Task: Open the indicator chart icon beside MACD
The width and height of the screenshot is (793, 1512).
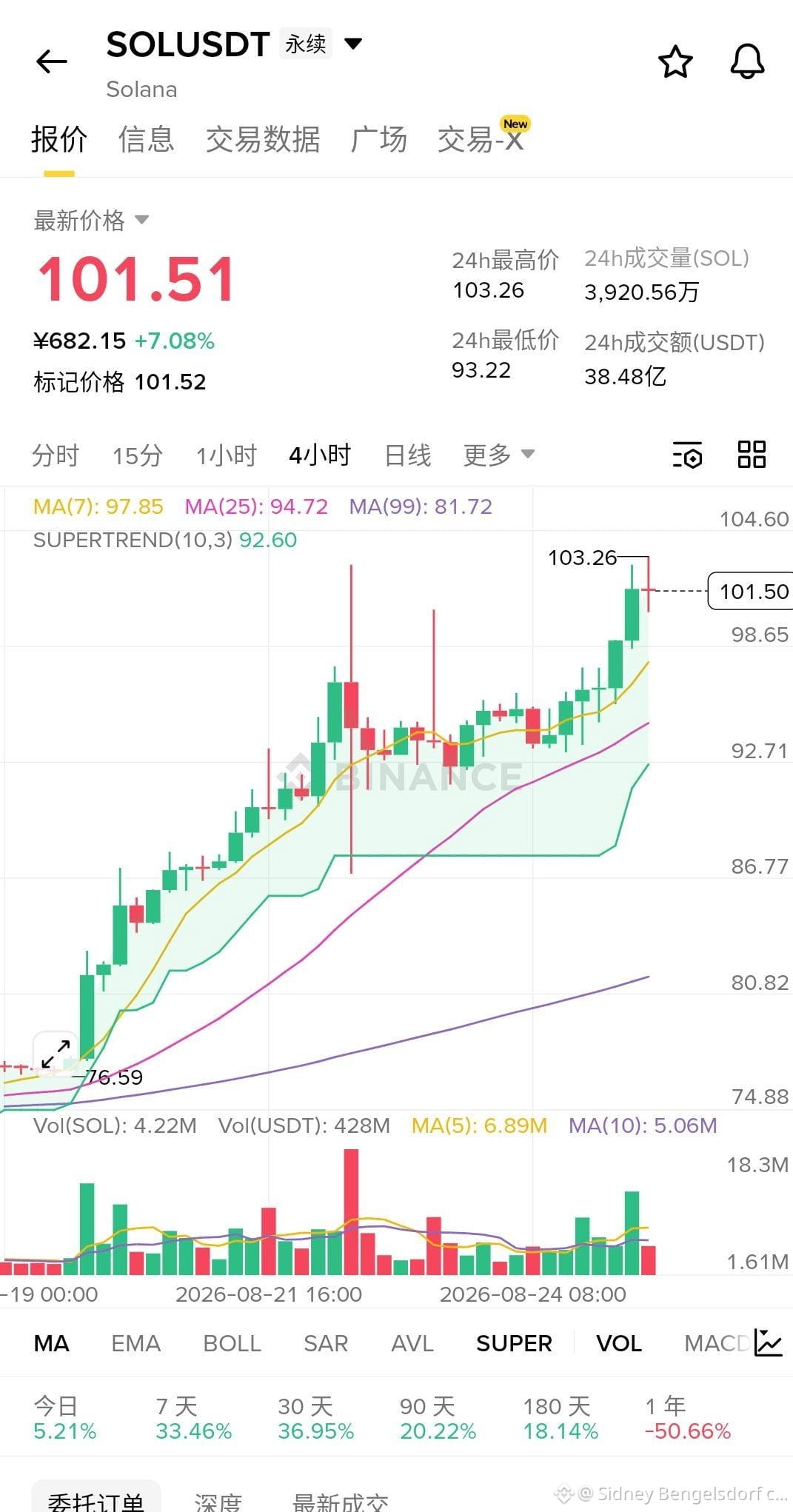Action: coord(769,1342)
